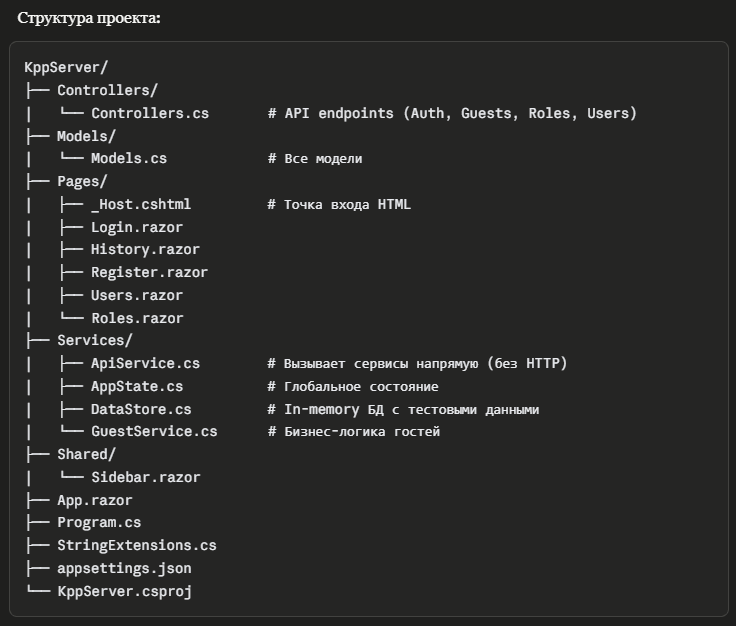Click the ApiService.cs file name
Screen dimensions: 736x626
145,363
